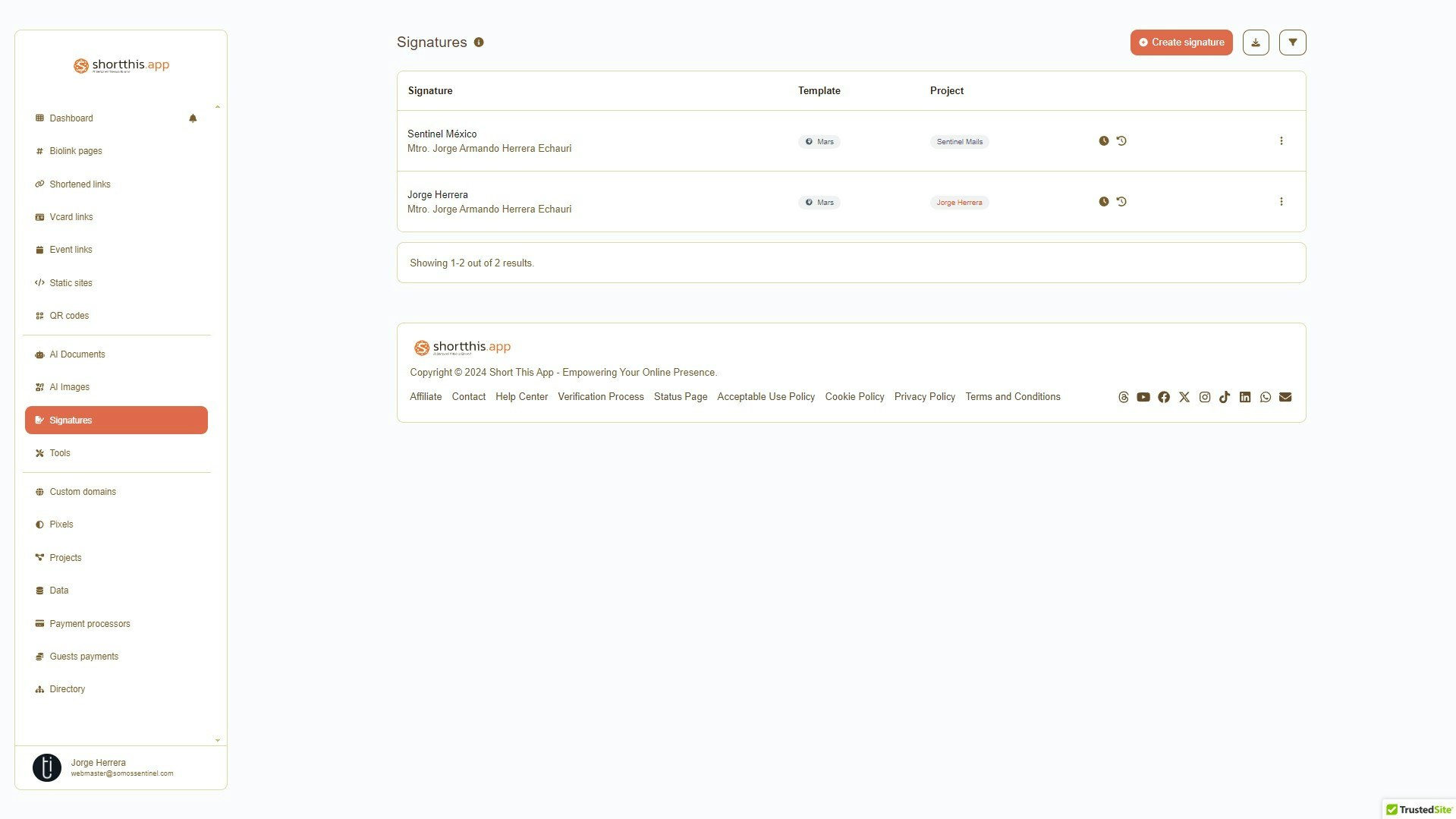This screenshot has width=1456, height=819.
Task: Click Jorge Herrera project badge
Action: click(x=959, y=203)
